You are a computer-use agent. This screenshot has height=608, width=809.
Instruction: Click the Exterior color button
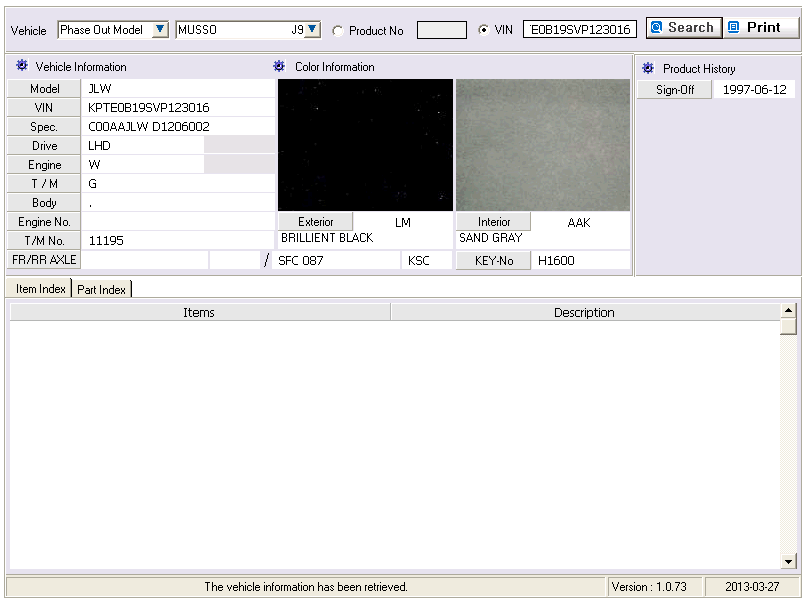(315, 222)
